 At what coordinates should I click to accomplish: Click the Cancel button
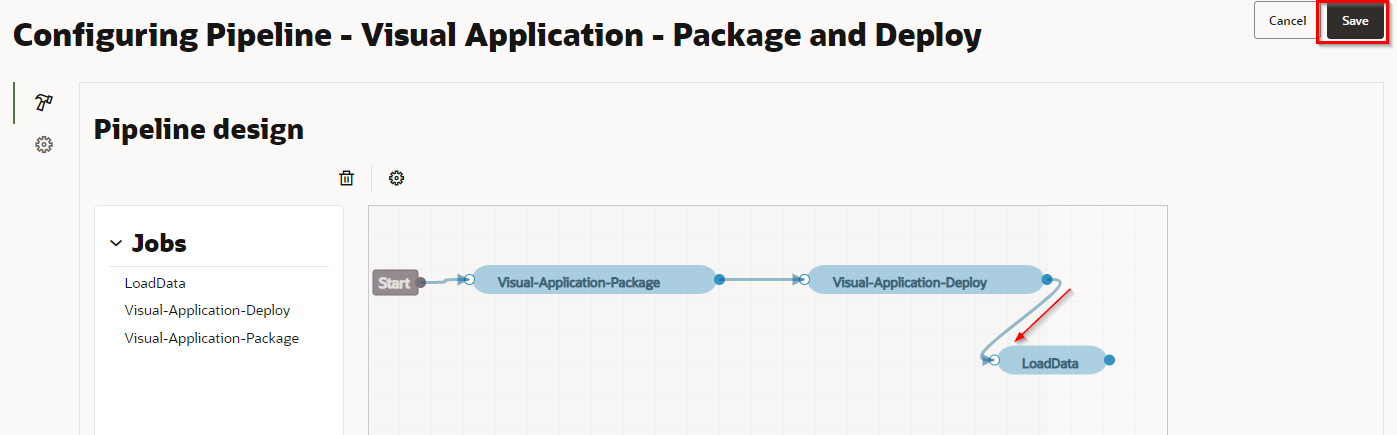click(x=1287, y=21)
